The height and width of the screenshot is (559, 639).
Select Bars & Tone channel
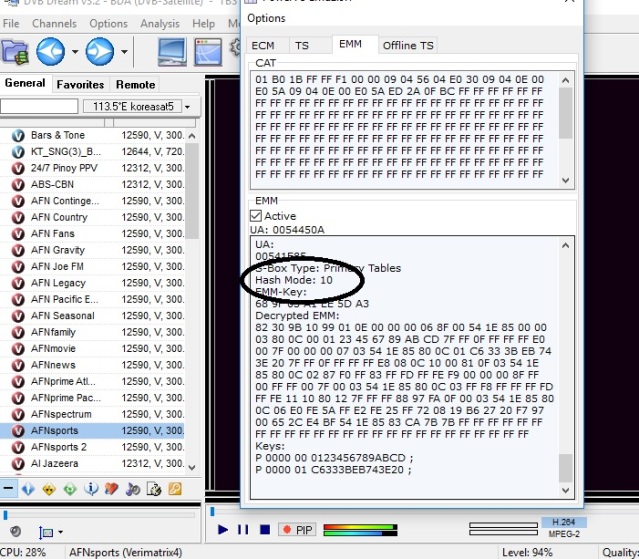[x=93, y=135]
